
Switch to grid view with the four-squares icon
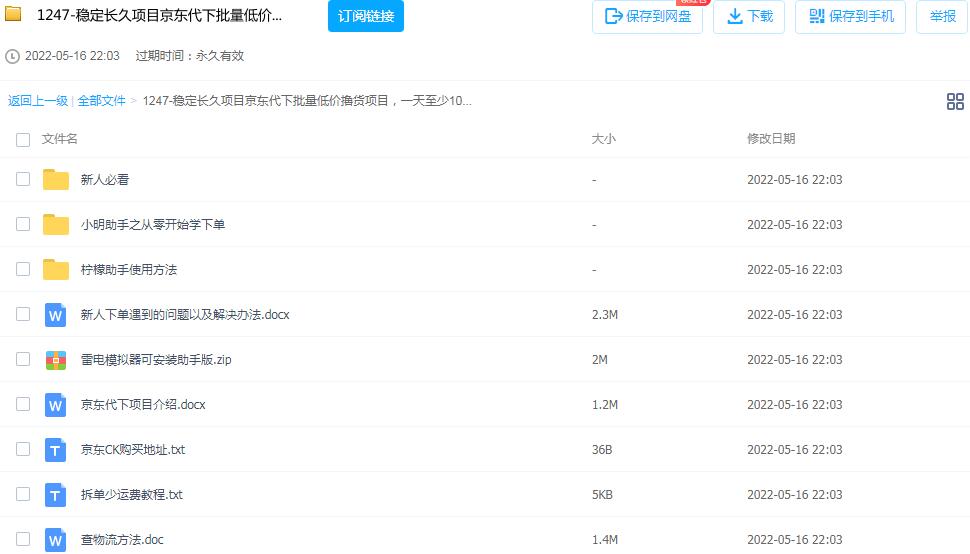pyautogui.click(x=955, y=101)
